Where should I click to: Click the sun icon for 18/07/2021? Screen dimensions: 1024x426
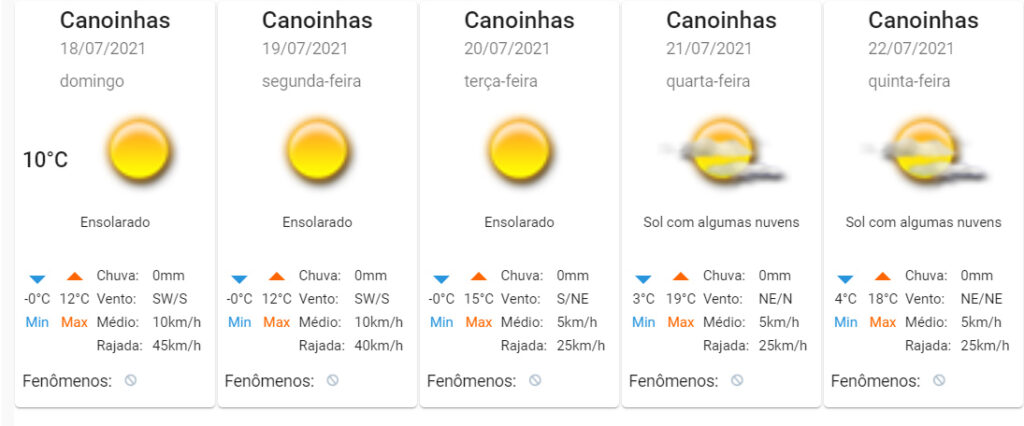(139, 150)
